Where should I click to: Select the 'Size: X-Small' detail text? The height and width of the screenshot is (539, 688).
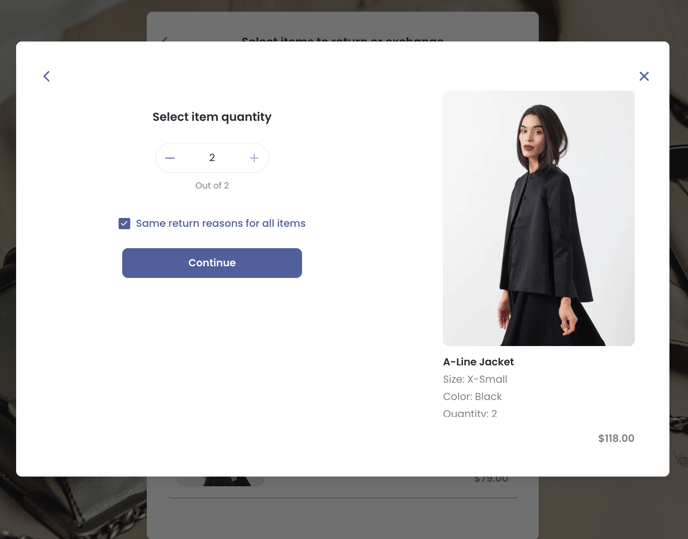pyautogui.click(x=475, y=380)
